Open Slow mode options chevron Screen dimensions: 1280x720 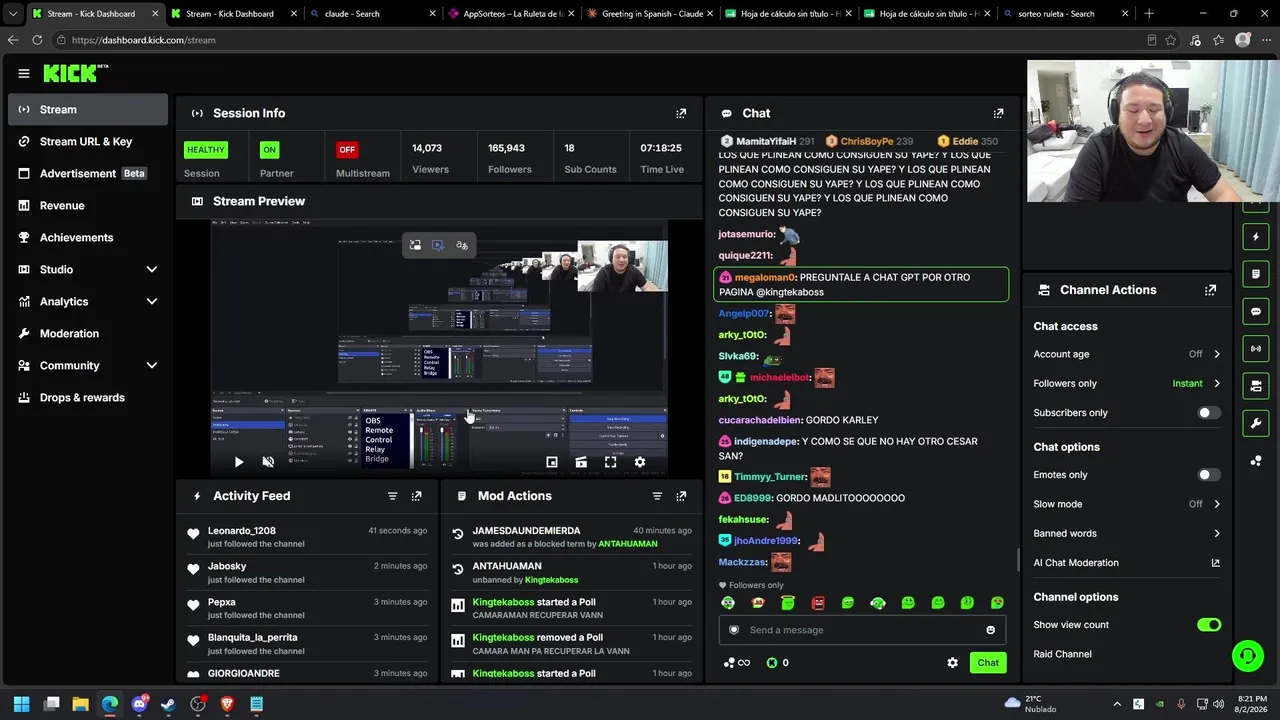pyautogui.click(x=1217, y=504)
